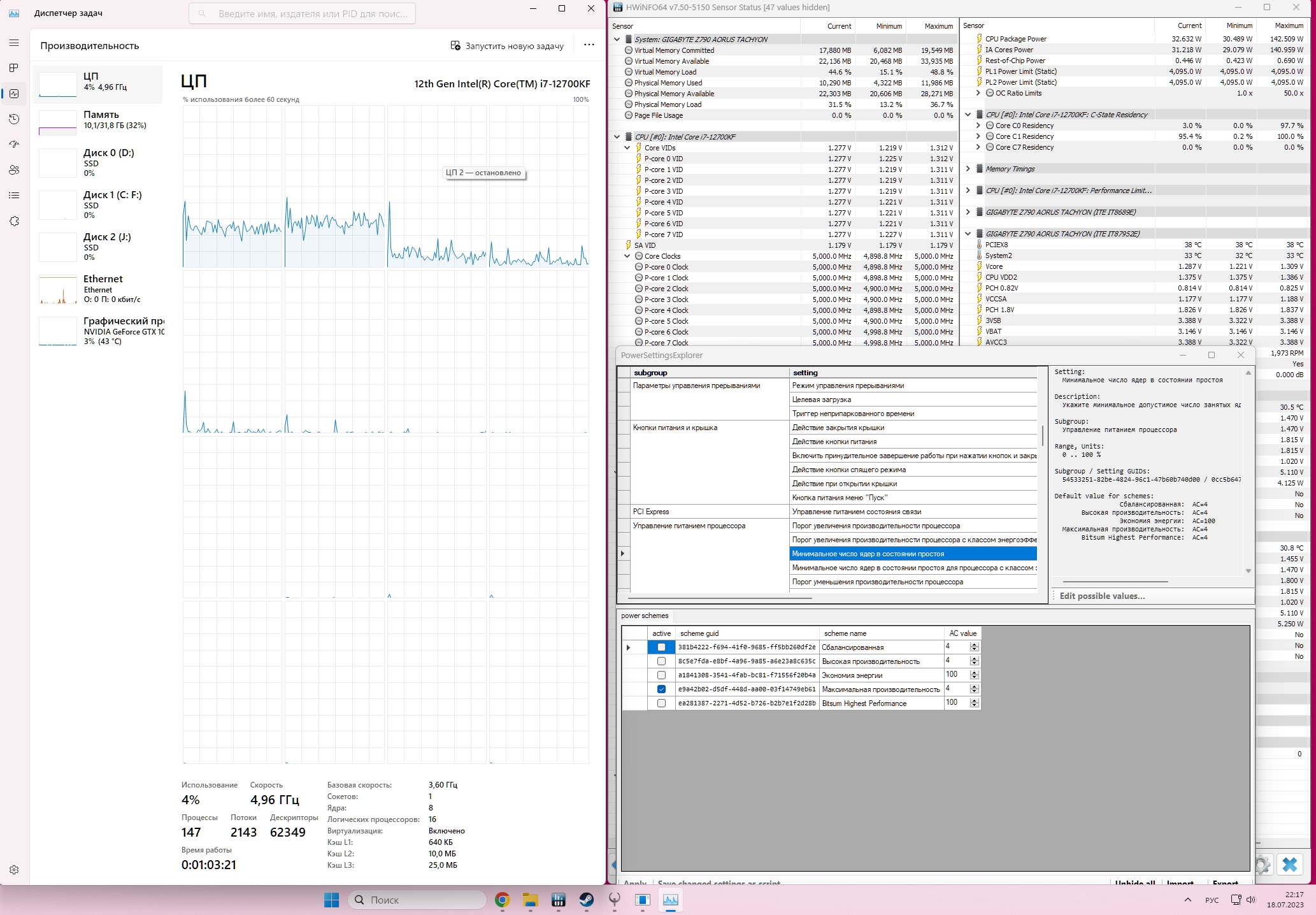Click Запустить новую задачу button

(507, 46)
